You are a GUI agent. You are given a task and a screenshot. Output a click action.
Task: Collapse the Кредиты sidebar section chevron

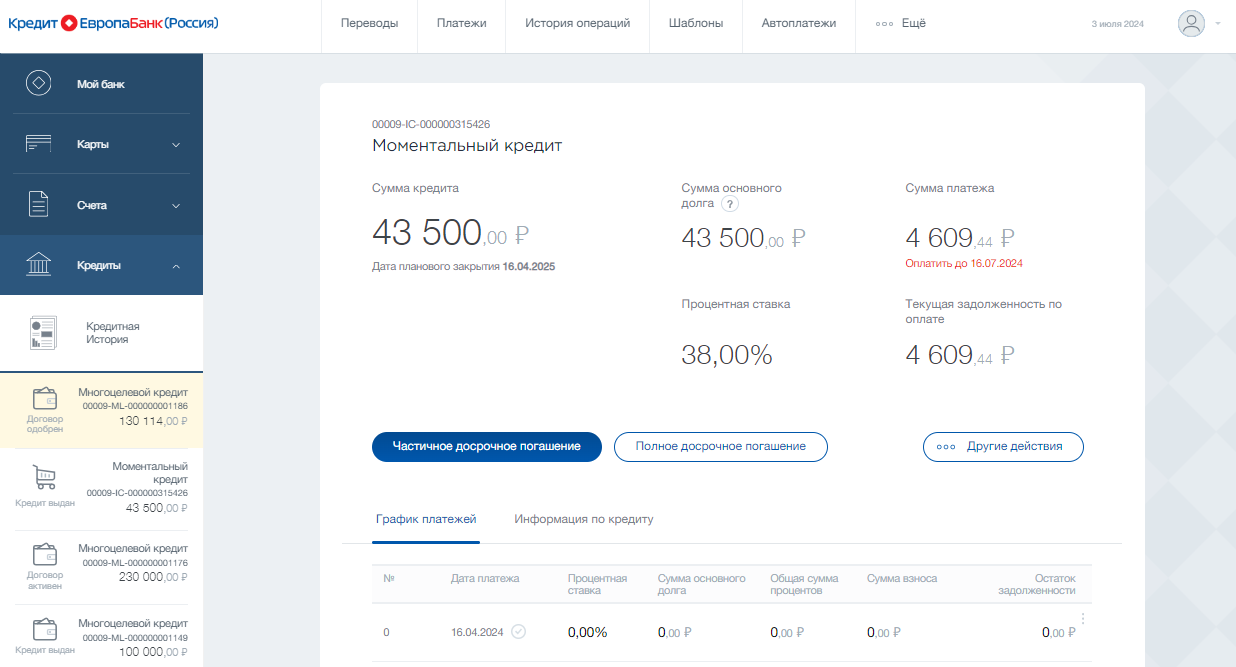[176, 266]
